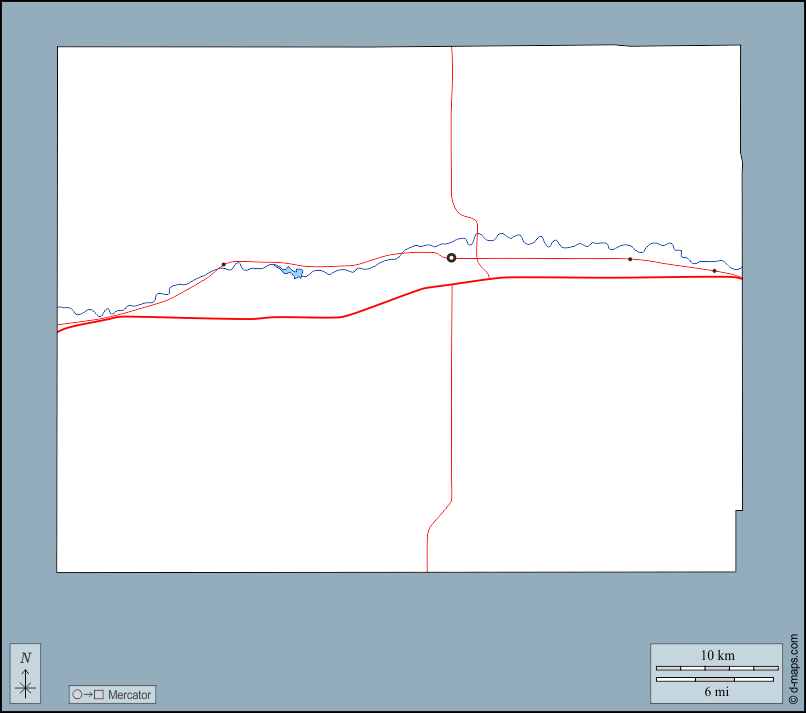Screen dimensions: 806x713
Task: Click the north arrow compass icon
Action: pyautogui.click(x=26, y=673)
